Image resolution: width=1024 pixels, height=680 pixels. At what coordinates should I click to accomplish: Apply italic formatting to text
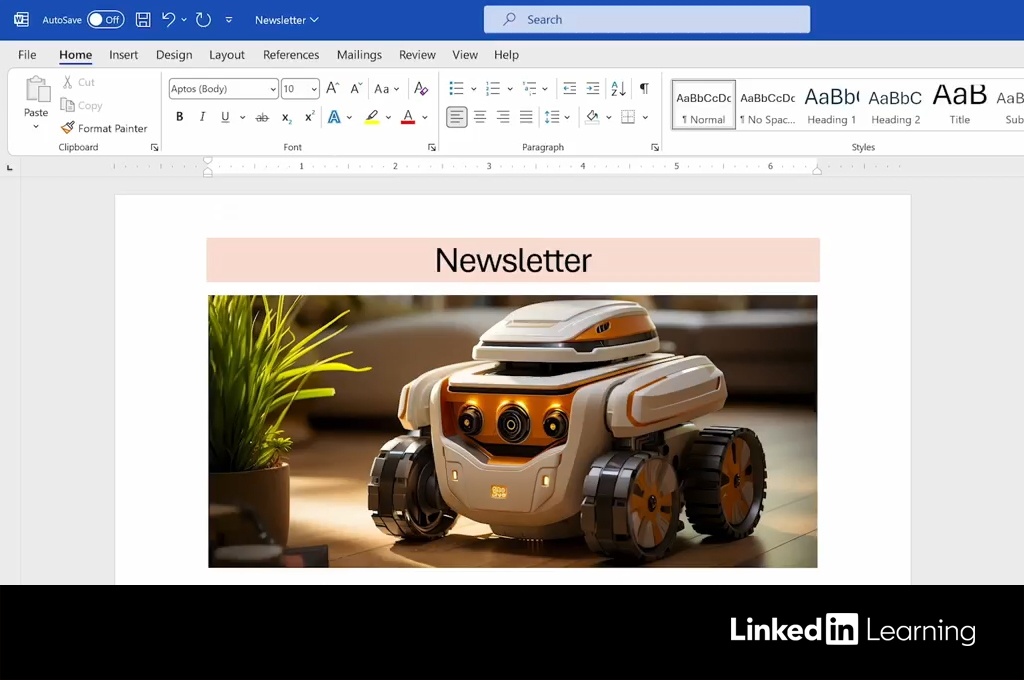203,117
